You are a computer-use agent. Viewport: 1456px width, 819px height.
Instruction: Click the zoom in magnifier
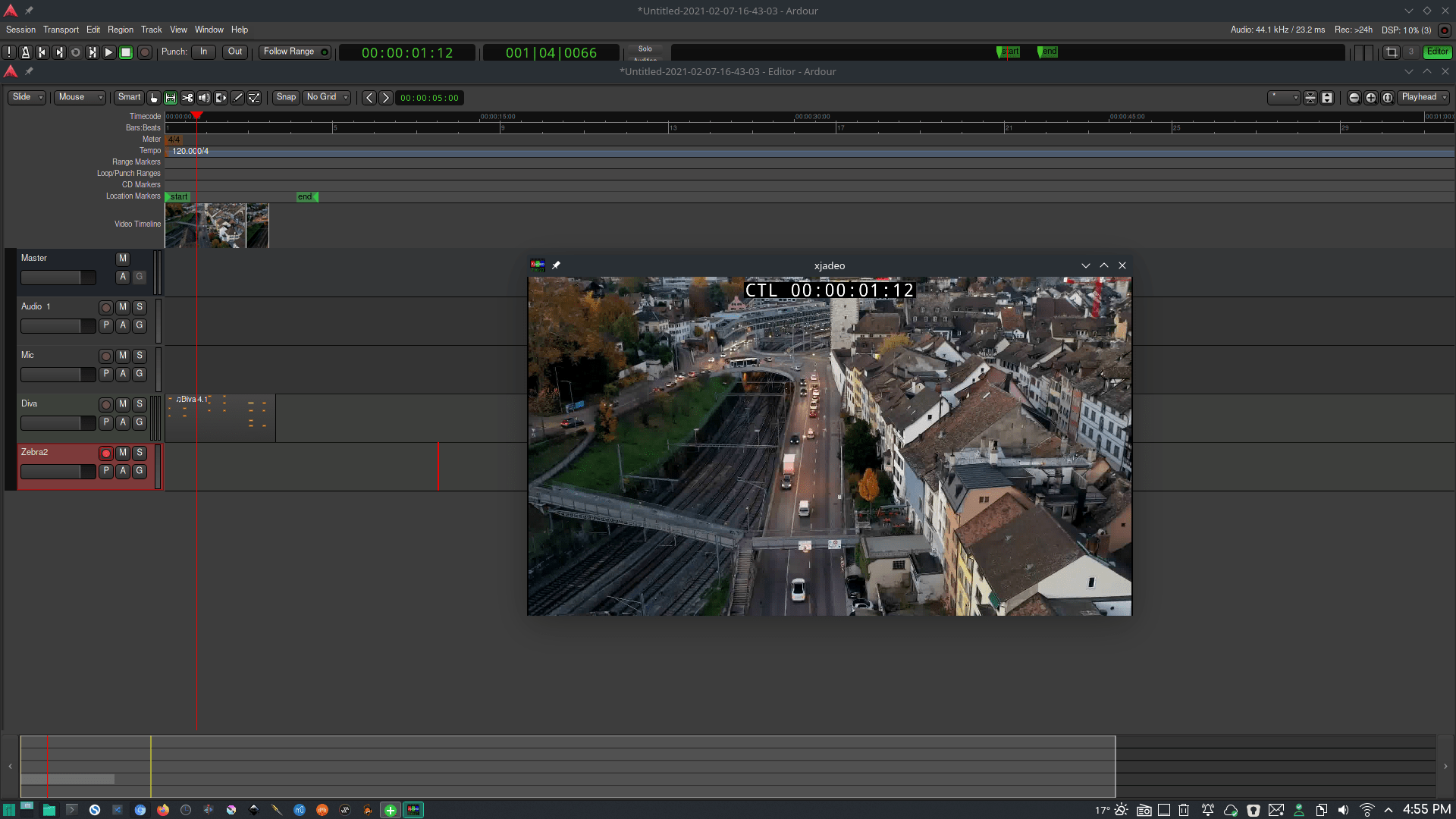(x=1371, y=98)
